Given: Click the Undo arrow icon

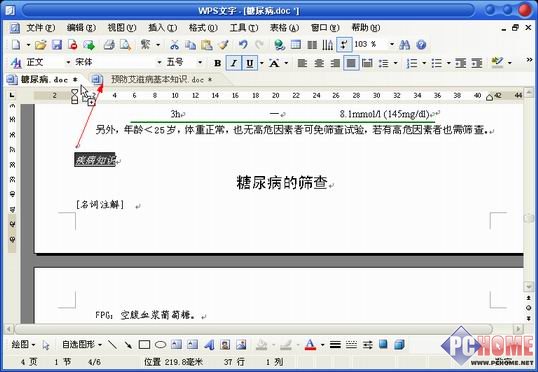Looking at the screenshot, I should point(243,45).
